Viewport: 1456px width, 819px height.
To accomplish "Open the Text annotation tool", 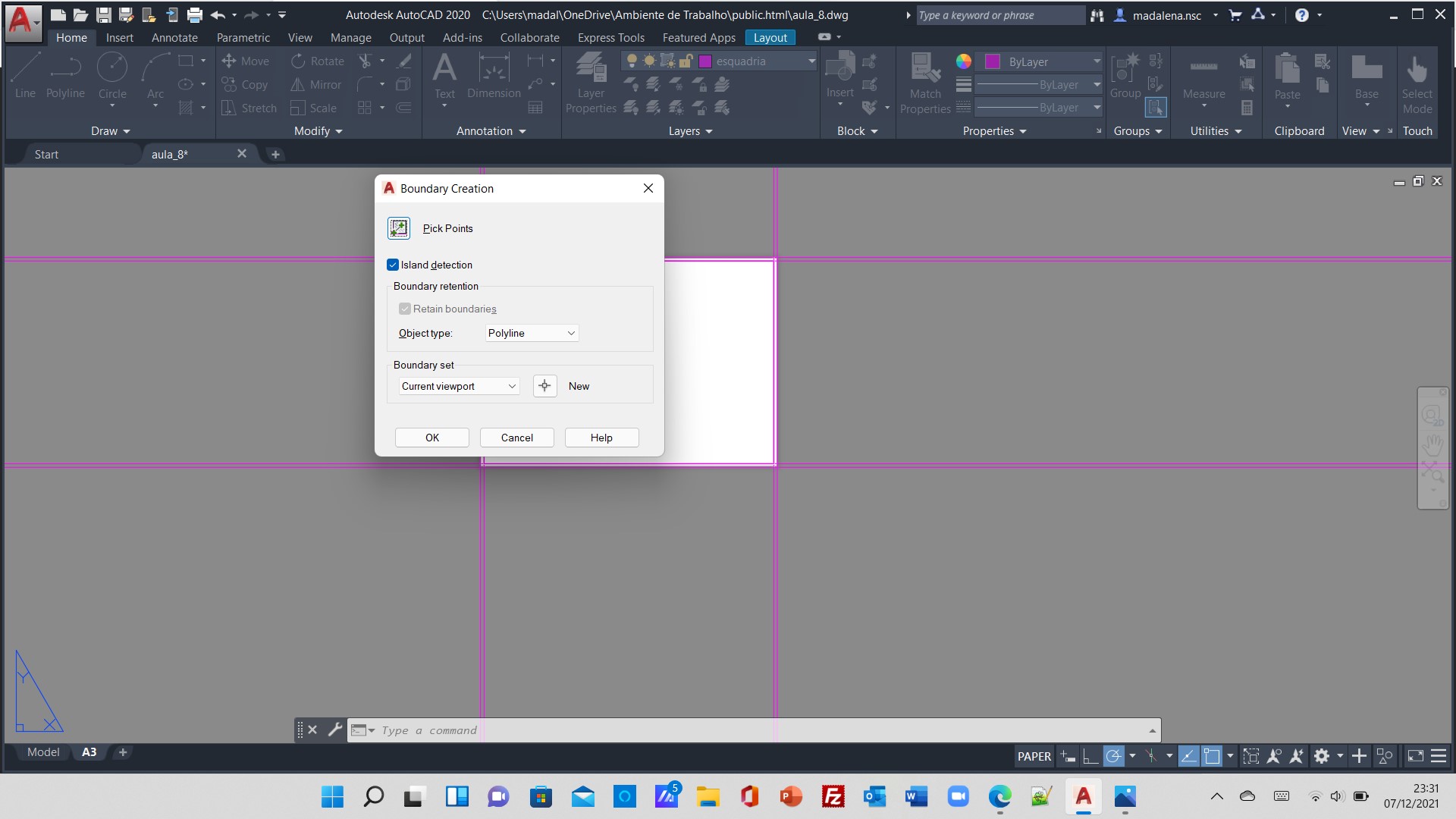I will (x=444, y=76).
